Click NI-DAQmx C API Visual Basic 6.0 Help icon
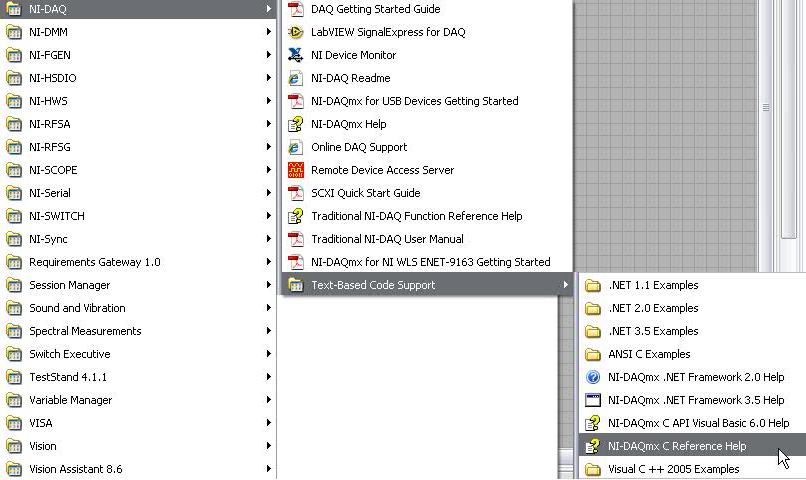The width and height of the screenshot is (806, 480). point(593,423)
